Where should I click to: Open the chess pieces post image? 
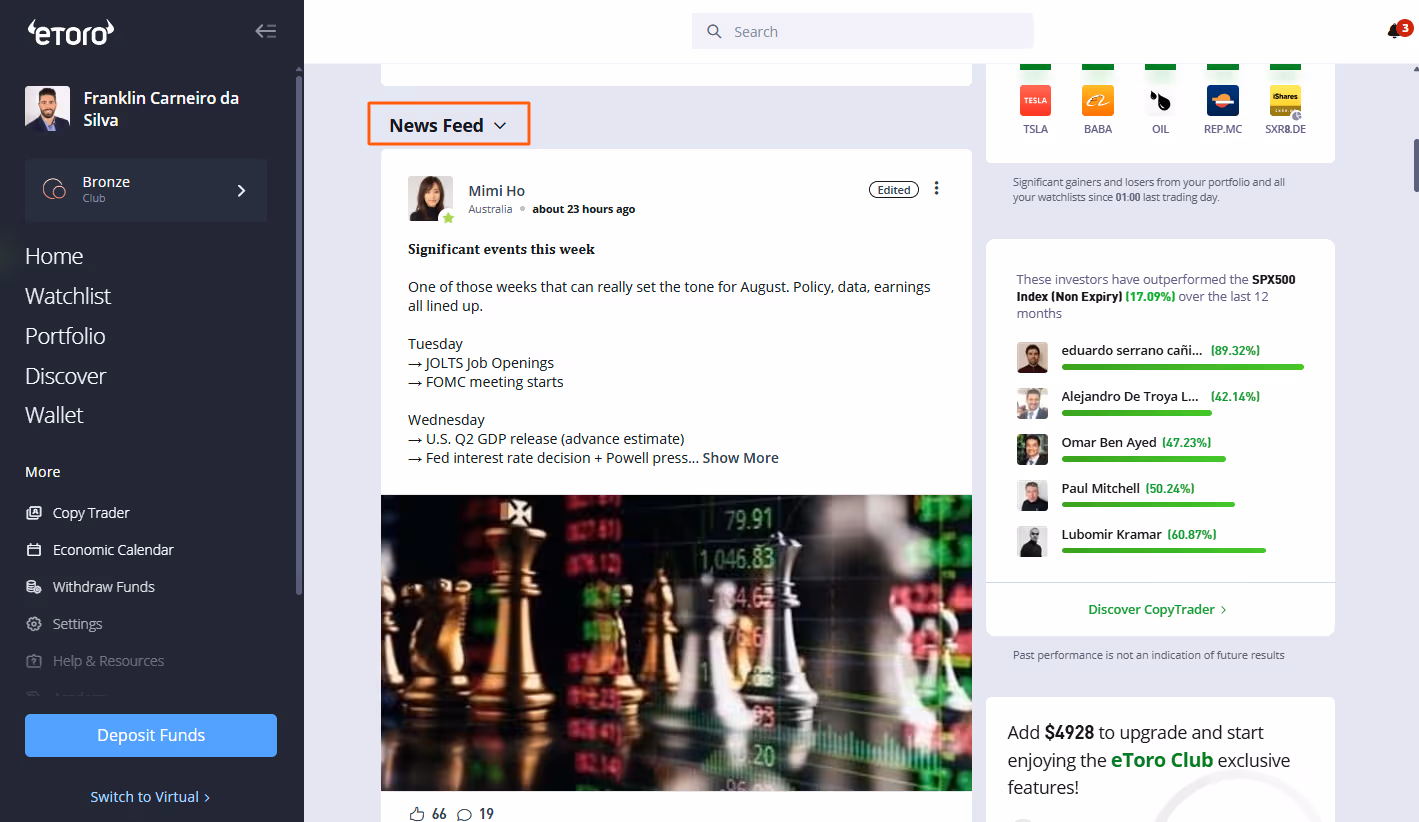pos(676,643)
